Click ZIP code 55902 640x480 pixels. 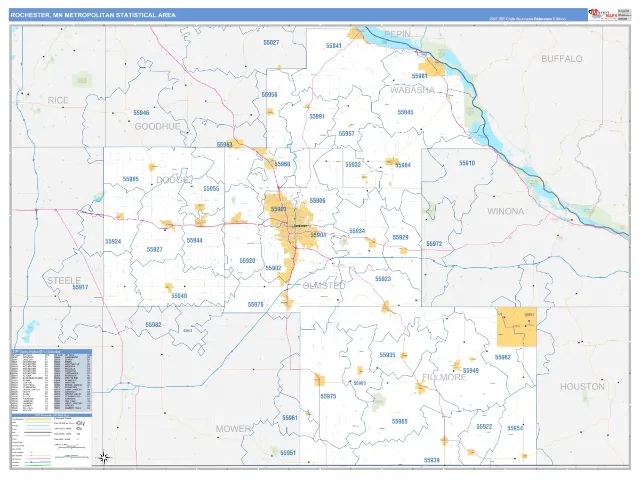coord(273,268)
